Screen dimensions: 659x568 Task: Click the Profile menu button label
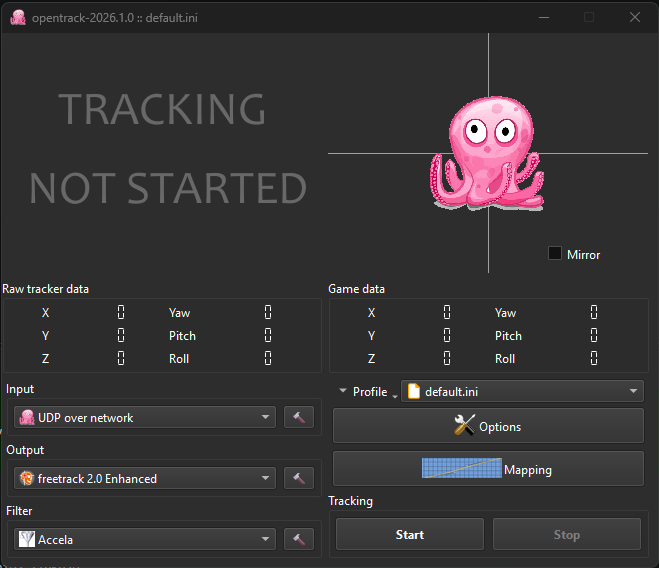370,392
